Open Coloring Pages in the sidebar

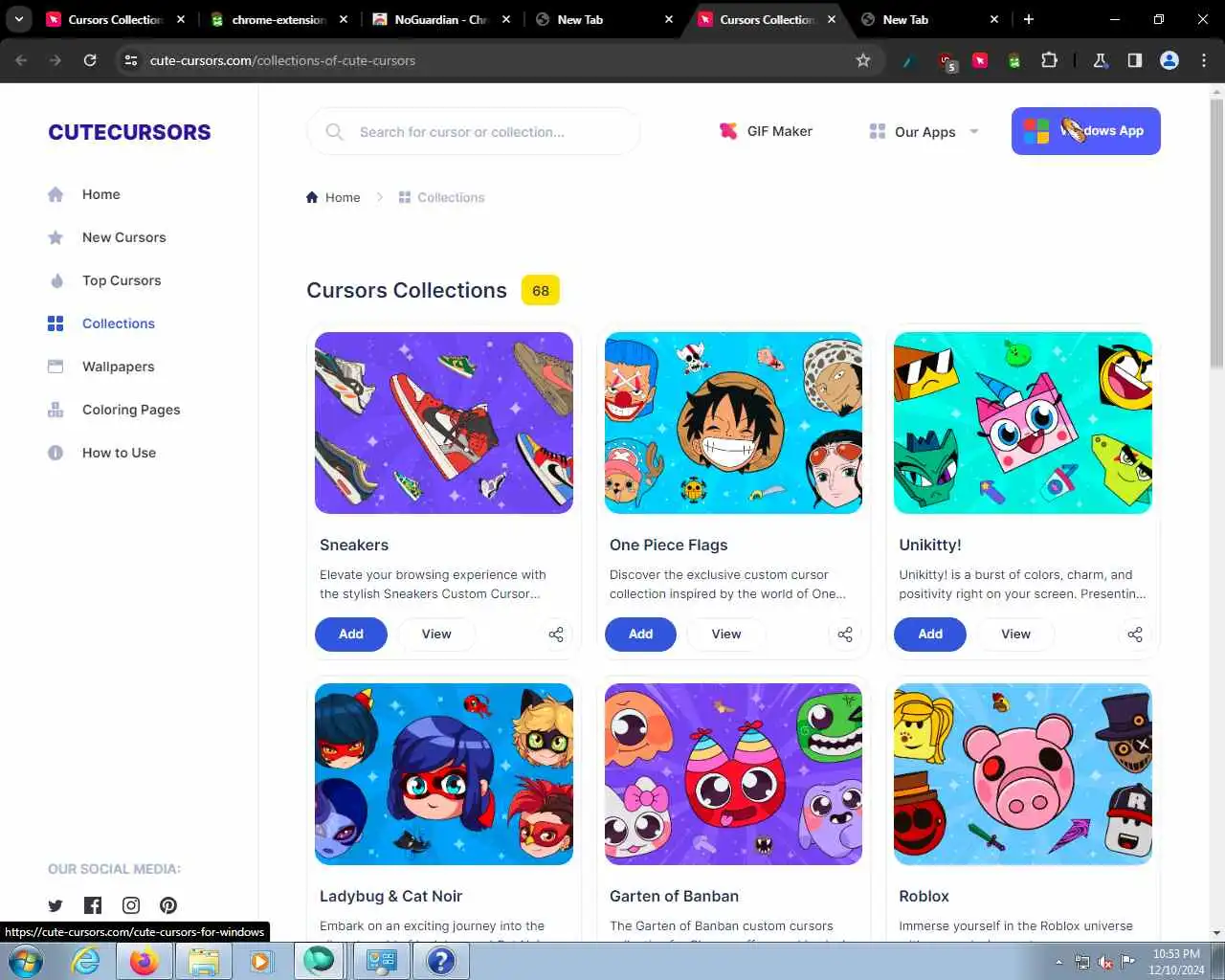pyautogui.click(x=131, y=410)
